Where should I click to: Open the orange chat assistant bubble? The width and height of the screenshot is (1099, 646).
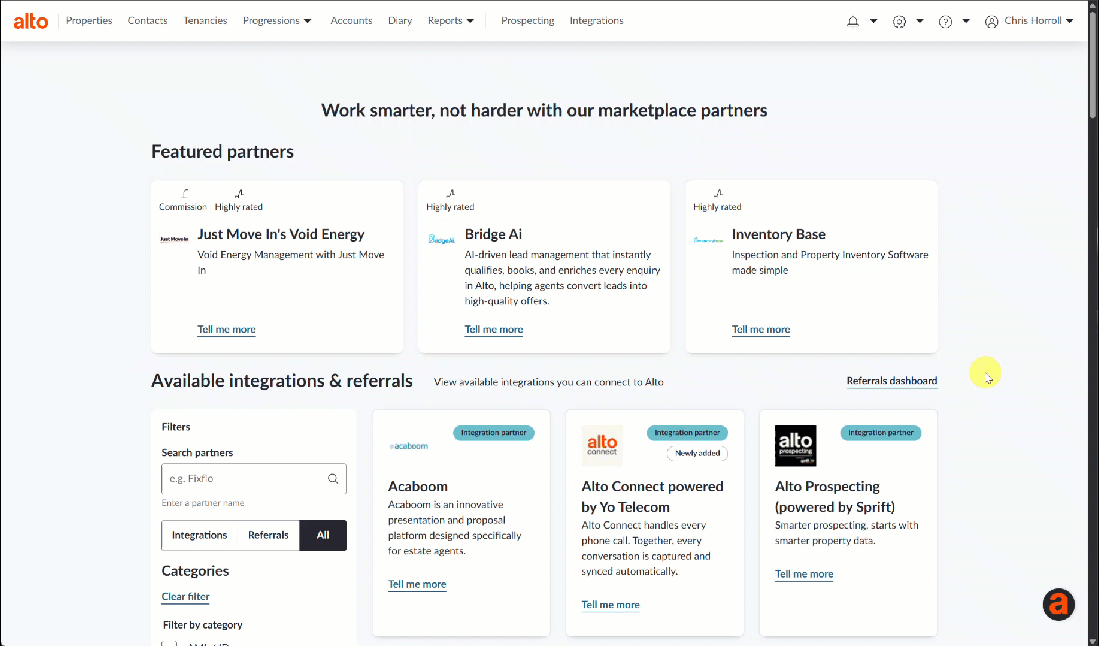(1058, 604)
